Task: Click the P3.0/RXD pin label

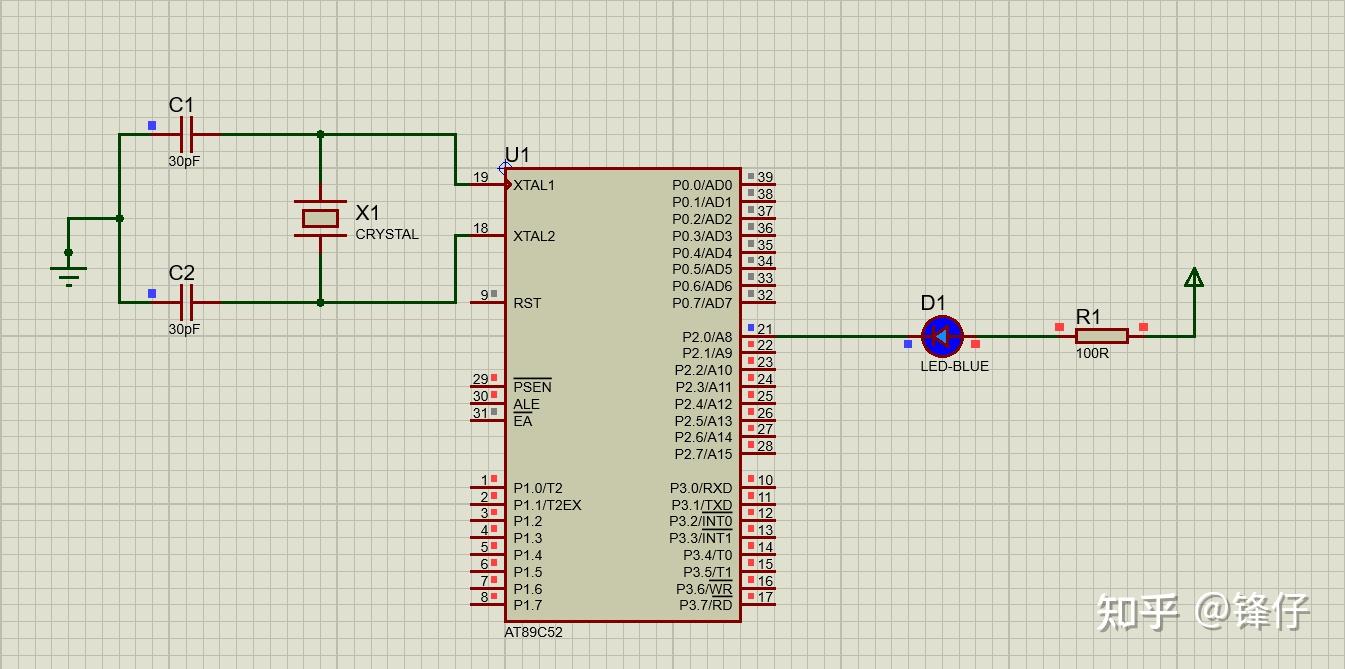Action: pyautogui.click(x=701, y=488)
